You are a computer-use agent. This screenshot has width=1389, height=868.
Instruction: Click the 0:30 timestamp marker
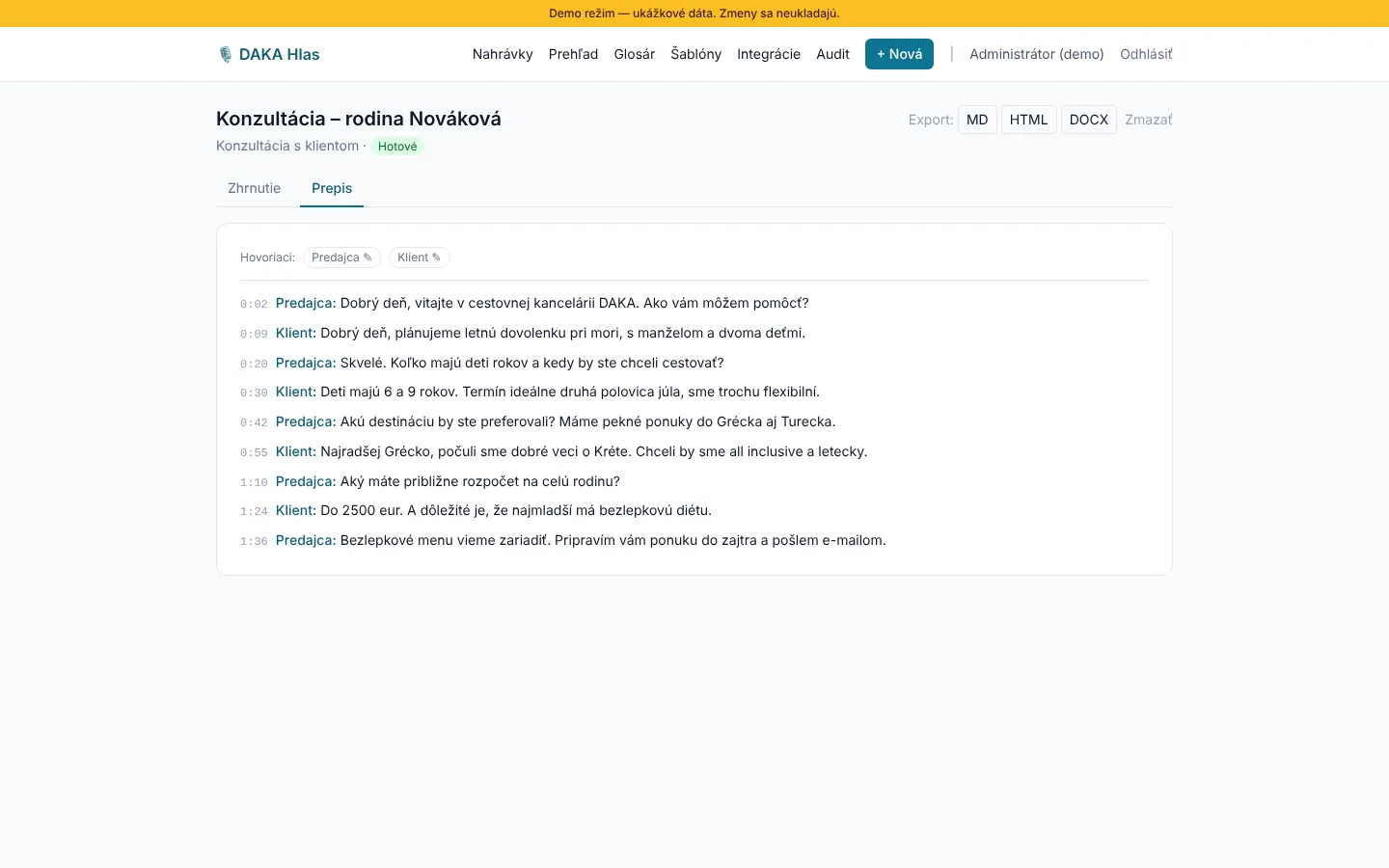(x=254, y=393)
